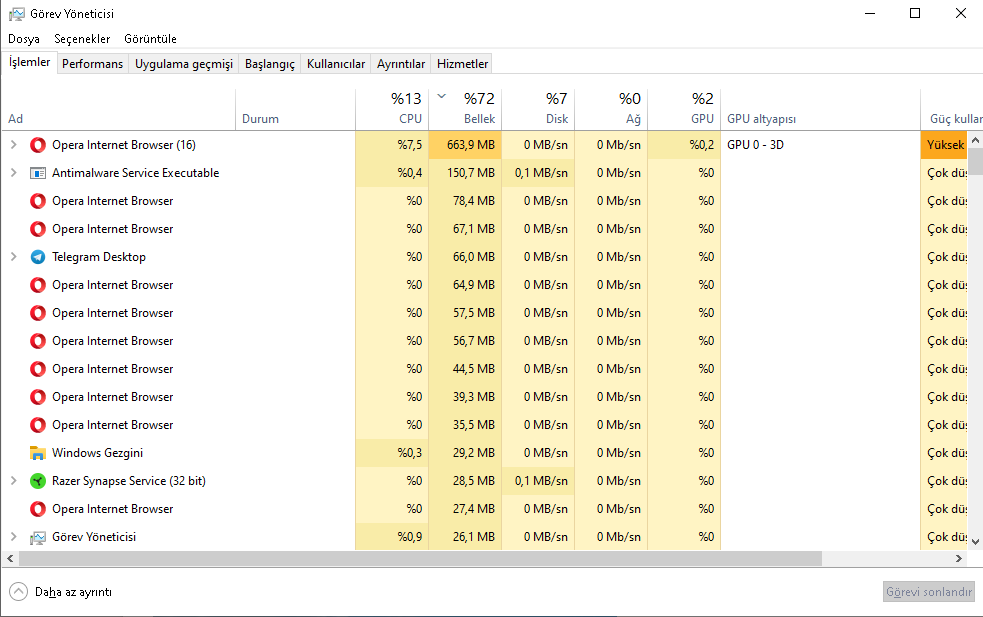Click the Yüksek power usage cell
This screenshot has height=617, width=983.
coord(944,145)
